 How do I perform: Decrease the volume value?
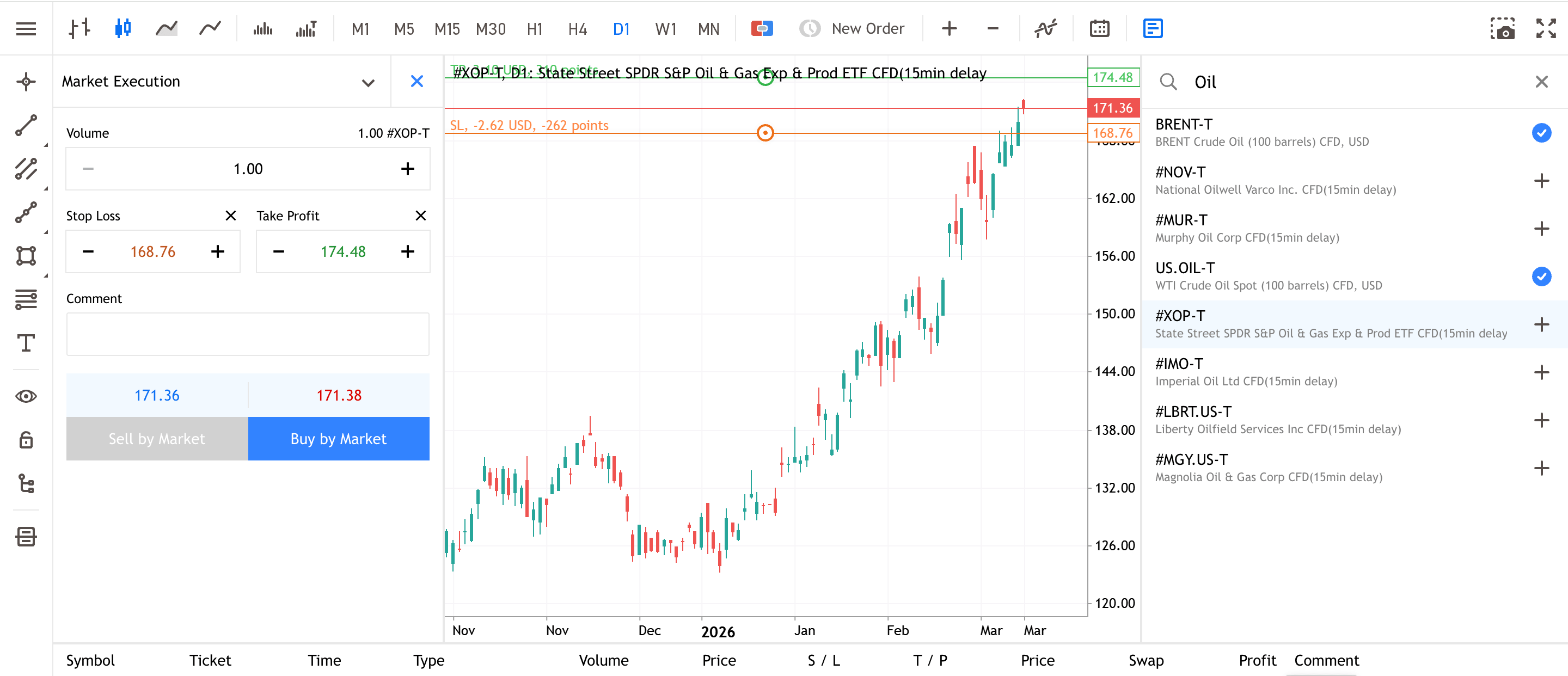[88, 169]
